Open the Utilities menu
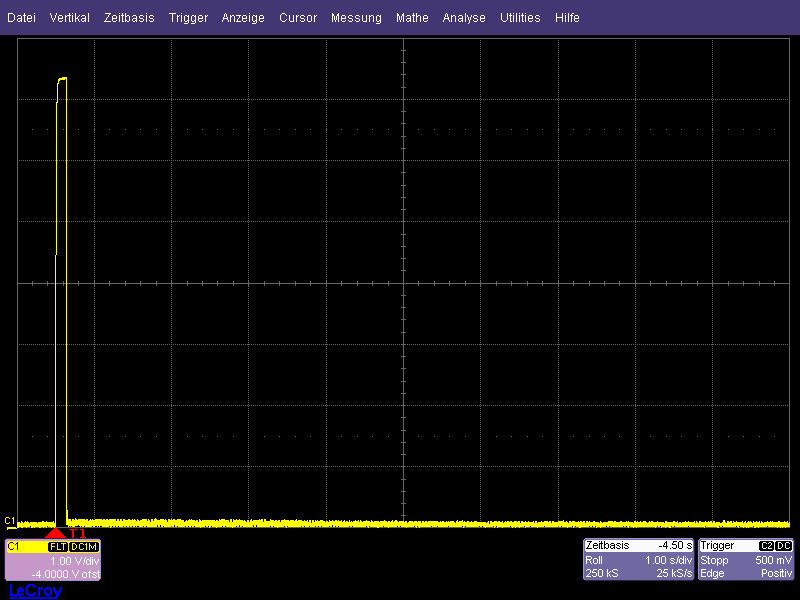Screen dimensions: 800x600 point(520,18)
